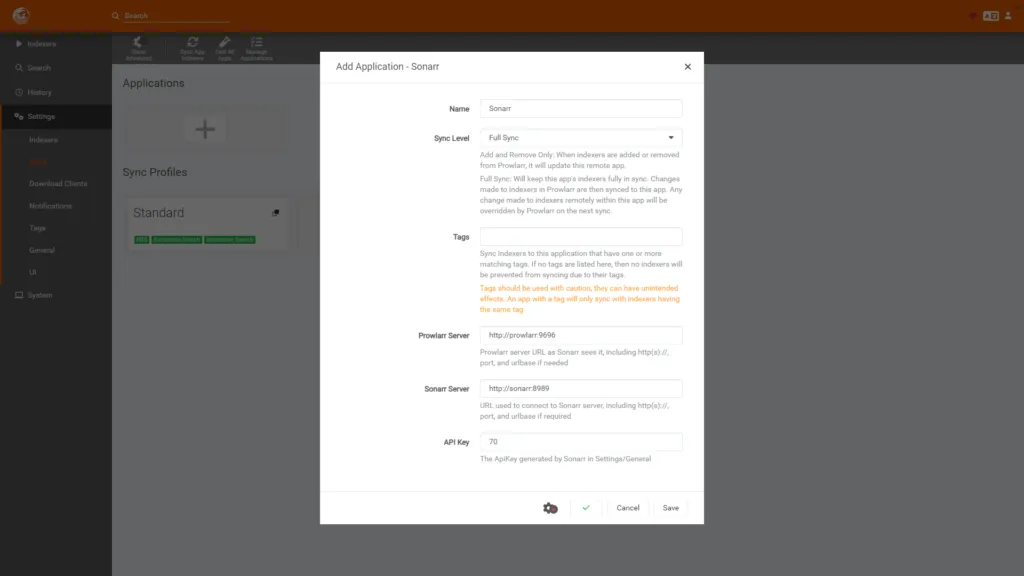Clone the Standard sync profile

click(x=276, y=213)
